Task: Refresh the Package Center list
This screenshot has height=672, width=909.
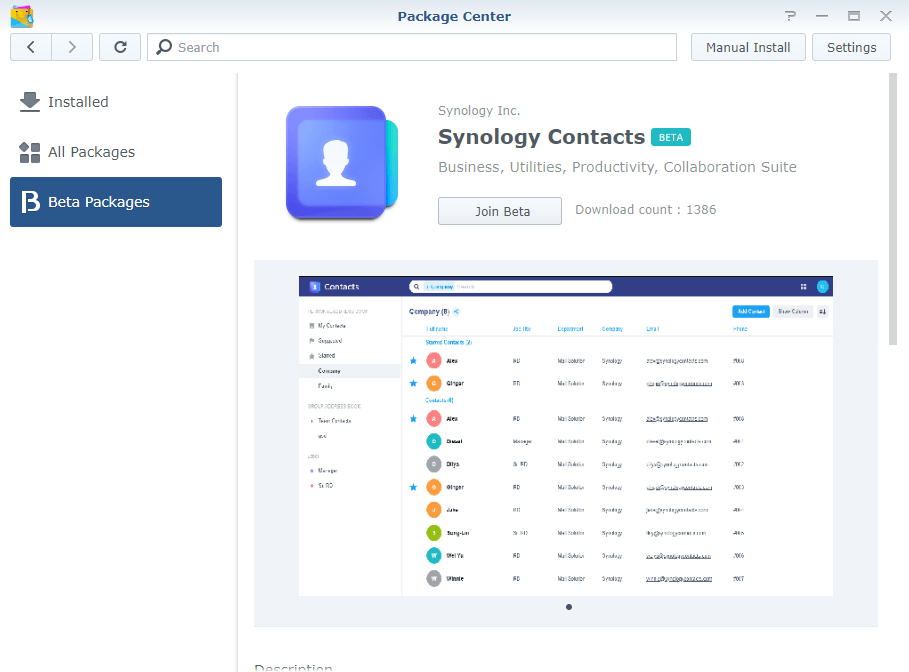Action: point(120,47)
